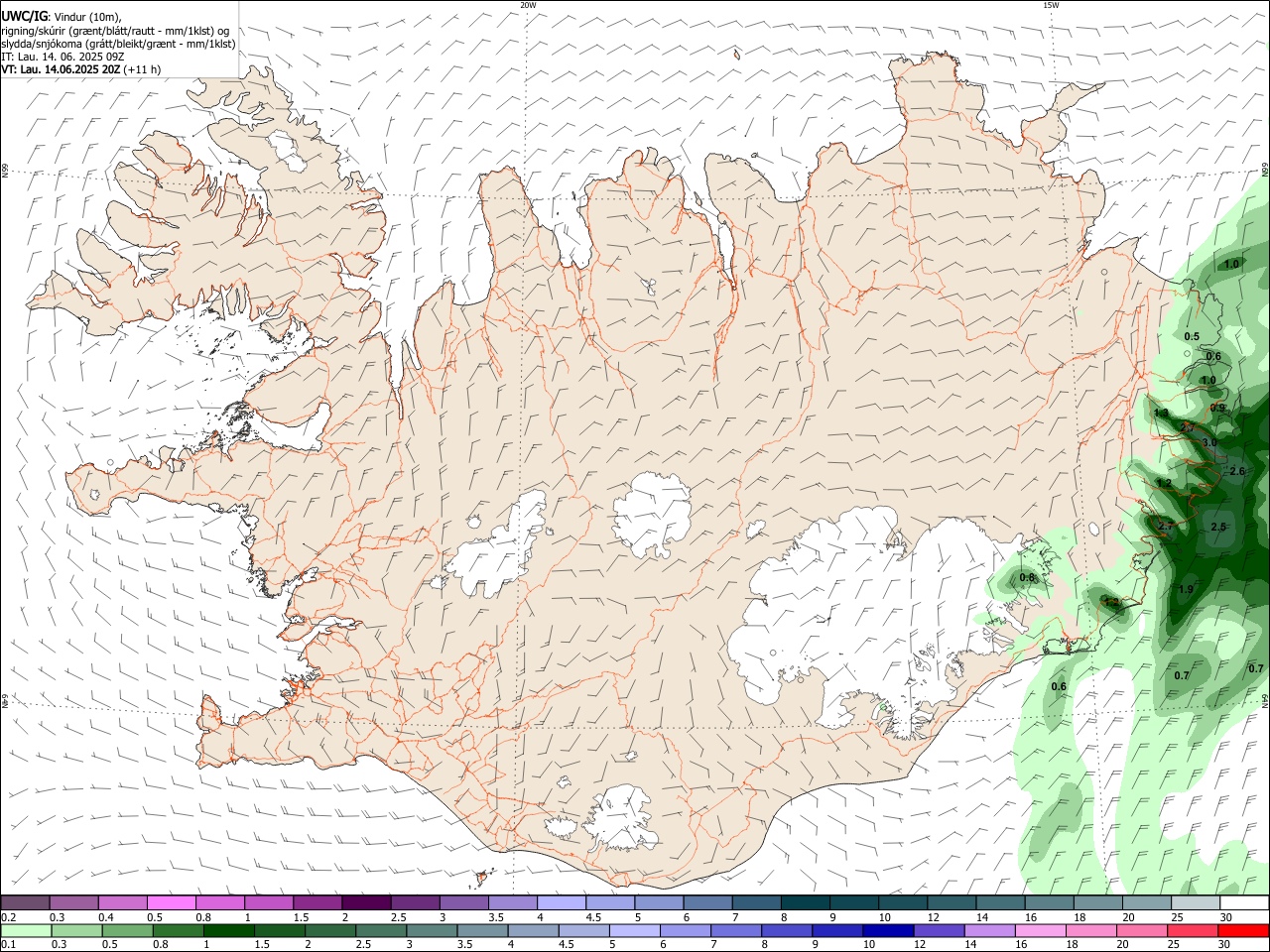Click the '15W' longitude label
The image size is (1270, 952).
coord(1051,5)
